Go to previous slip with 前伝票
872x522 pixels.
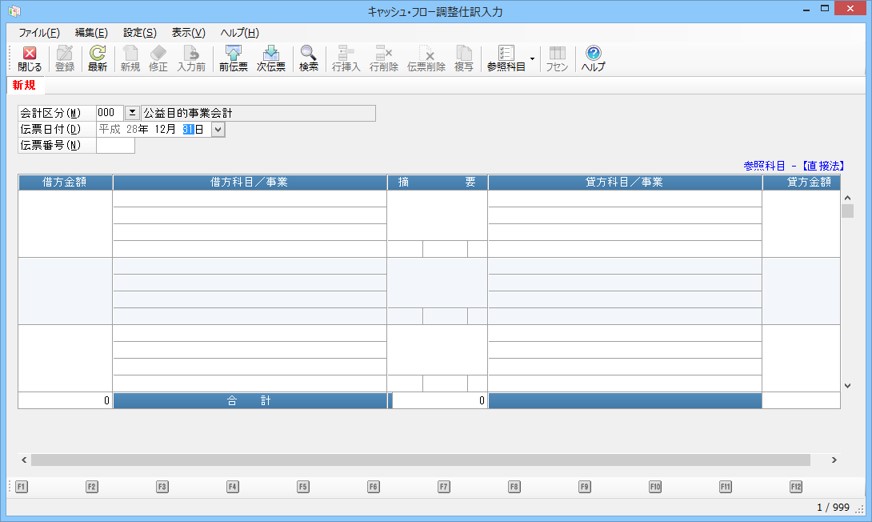click(x=233, y=59)
